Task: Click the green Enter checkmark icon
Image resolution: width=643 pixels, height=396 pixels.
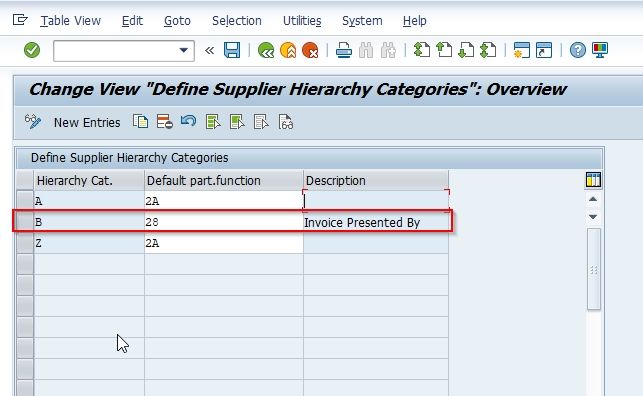Action: (x=32, y=50)
